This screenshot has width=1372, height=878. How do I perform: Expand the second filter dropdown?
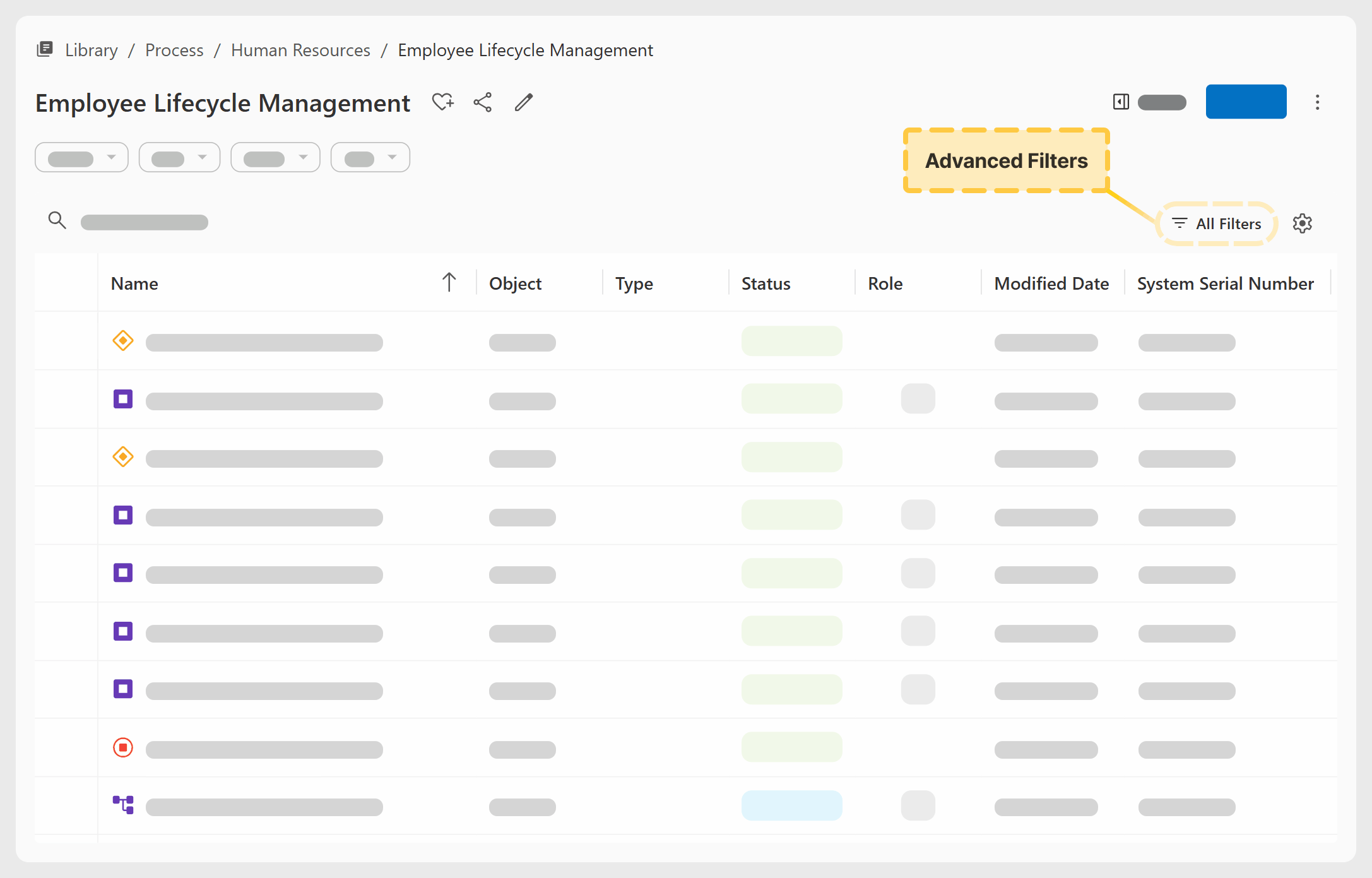pos(179,158)
